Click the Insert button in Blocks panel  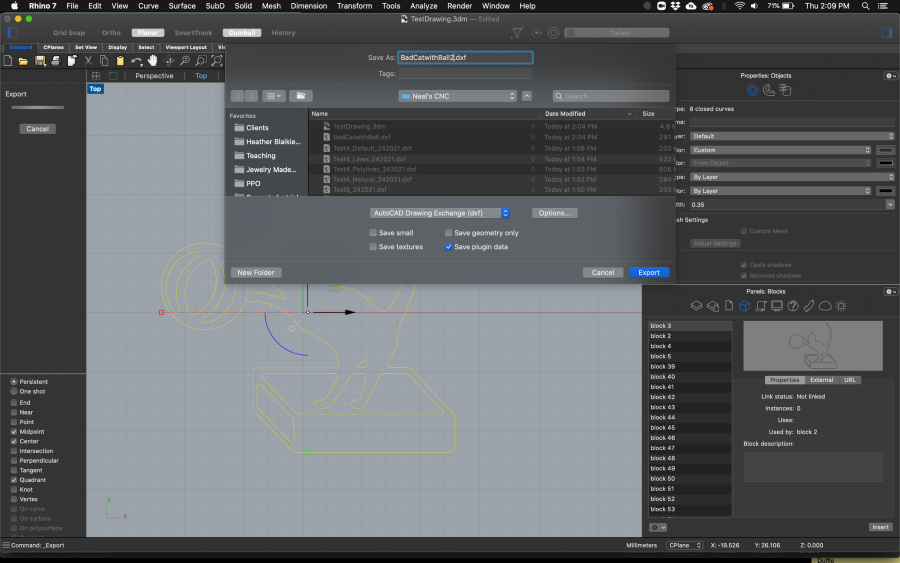[x=880, y=527]
